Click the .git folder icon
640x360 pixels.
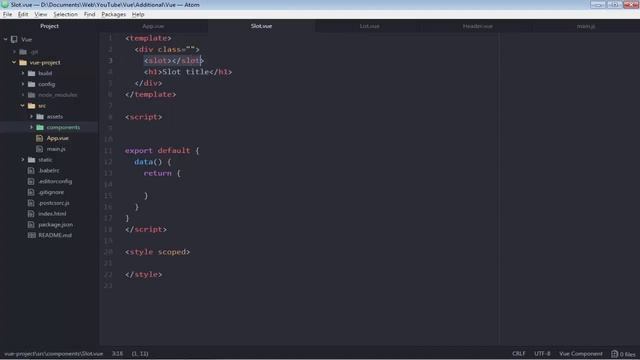(23, 52)
